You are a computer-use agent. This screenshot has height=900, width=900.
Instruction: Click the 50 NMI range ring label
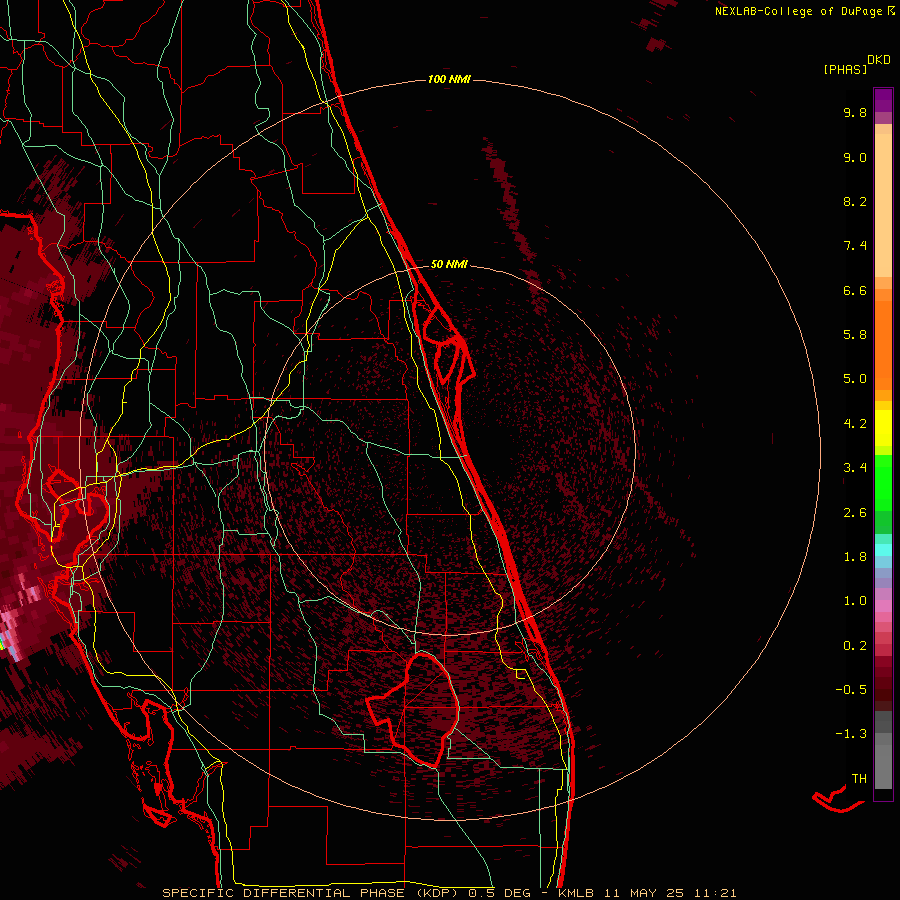449,264
